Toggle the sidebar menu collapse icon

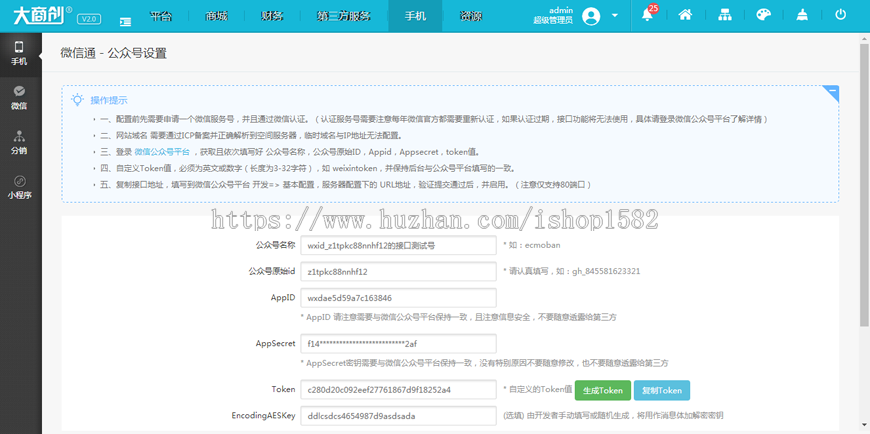click(x=126, y=22)
